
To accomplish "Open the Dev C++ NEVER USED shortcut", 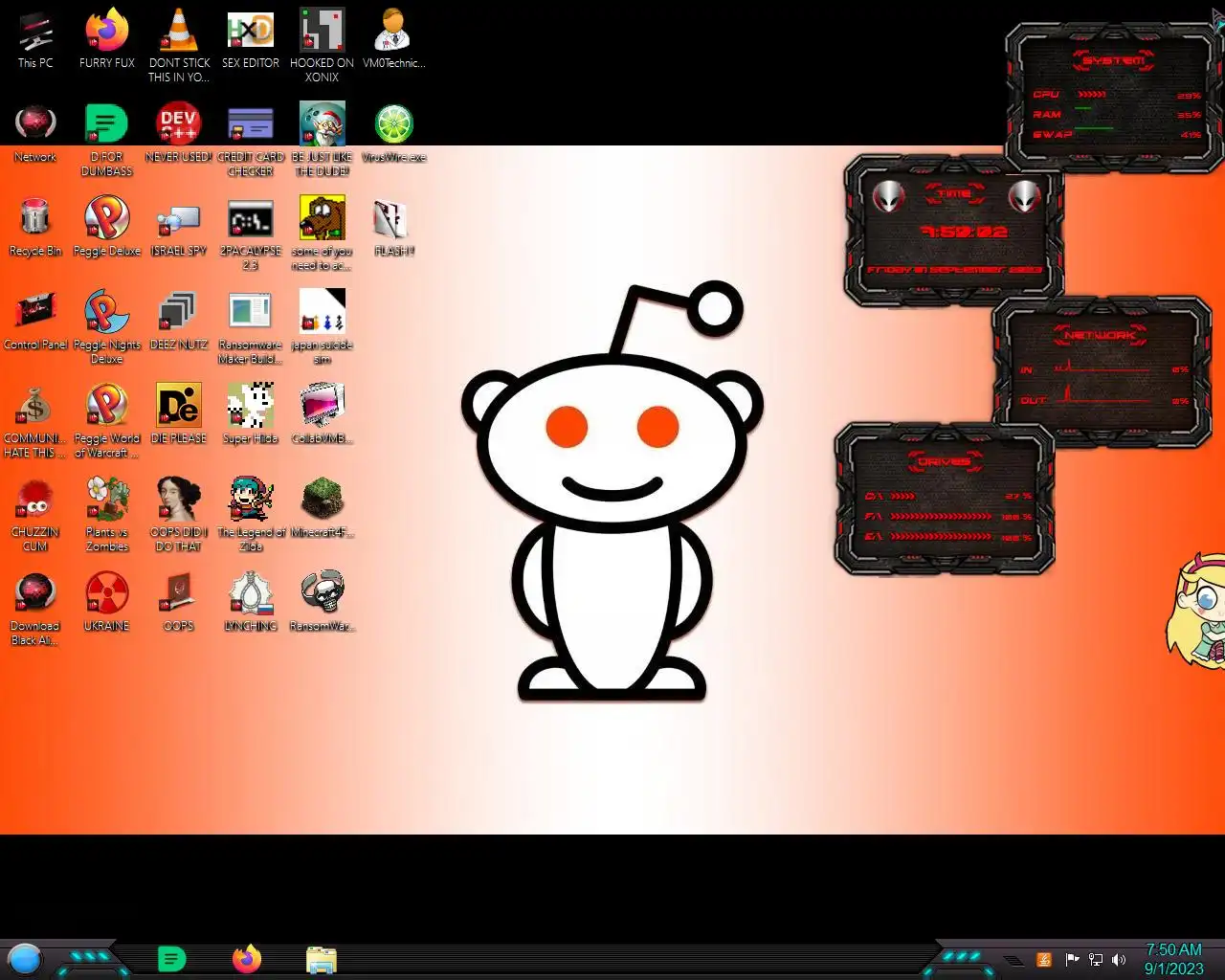I will pos(179,133).
